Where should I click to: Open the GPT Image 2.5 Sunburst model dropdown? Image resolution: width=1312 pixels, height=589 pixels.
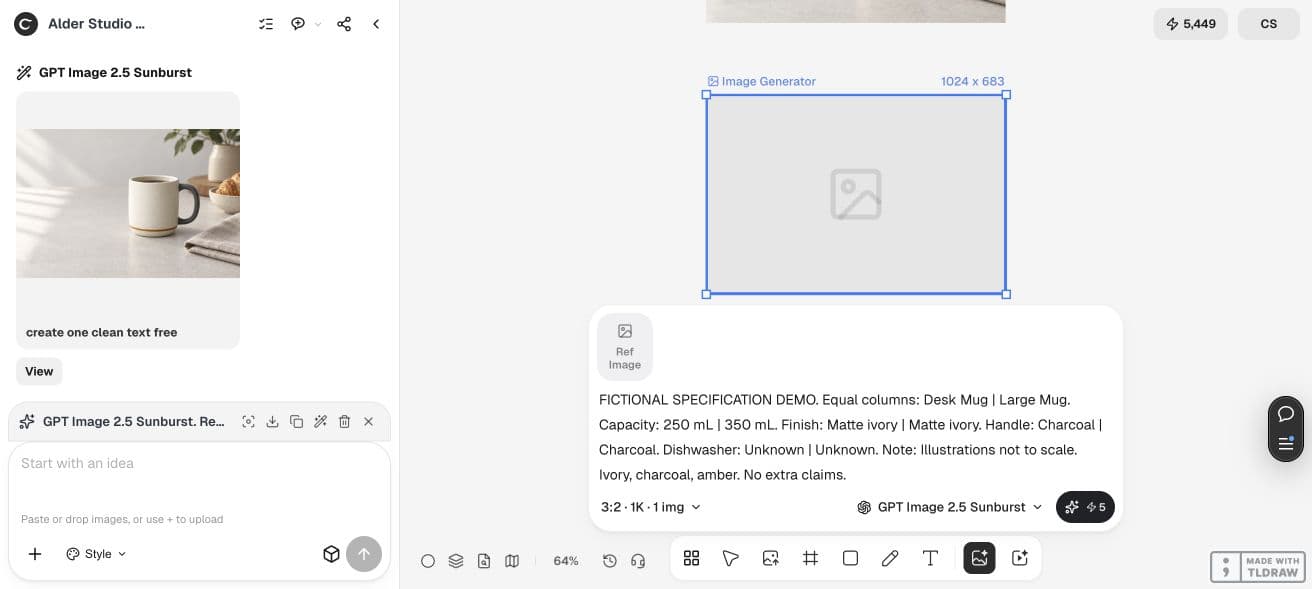pyautogui.click(x=950, y=507)
